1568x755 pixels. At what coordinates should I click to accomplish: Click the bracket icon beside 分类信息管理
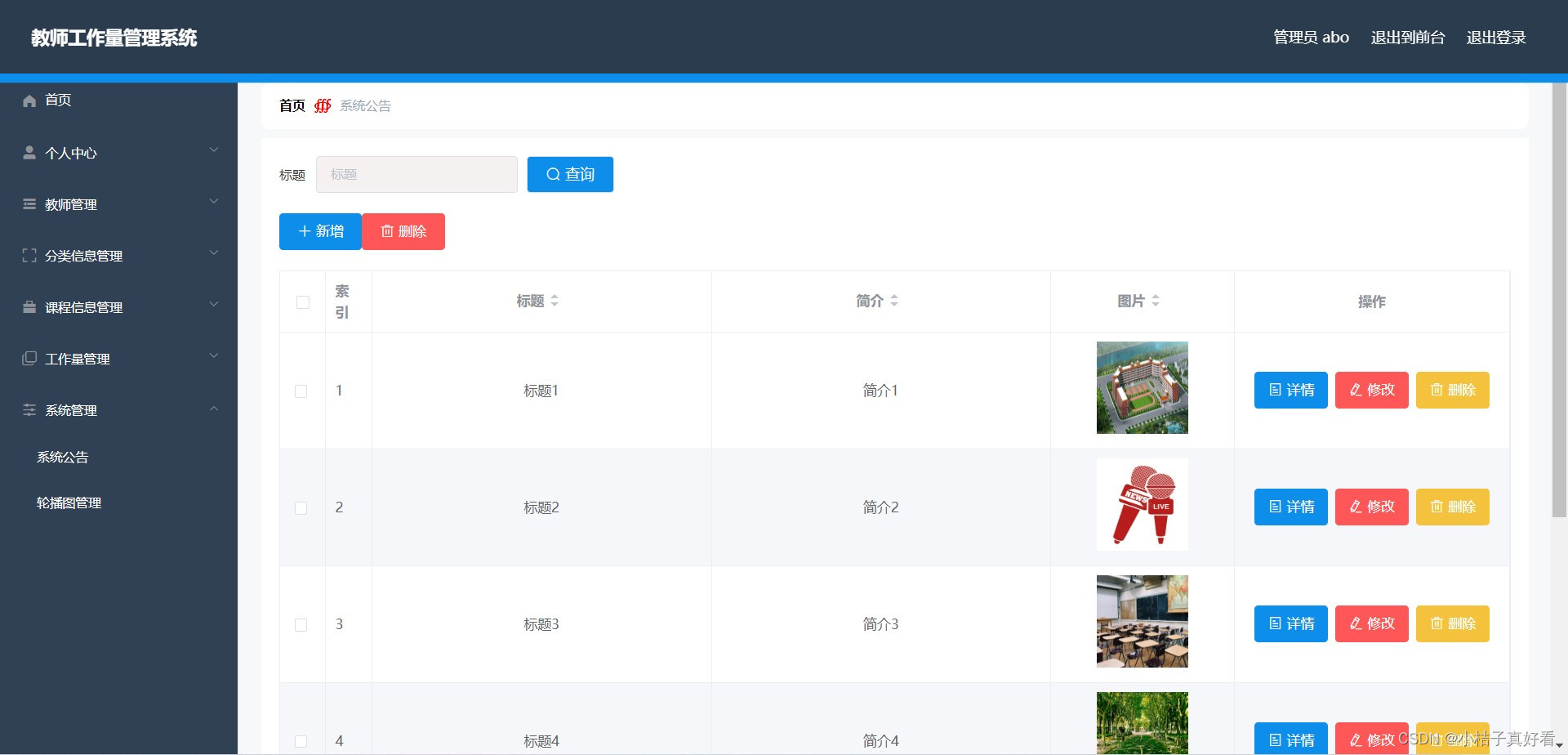click(29, 256)
